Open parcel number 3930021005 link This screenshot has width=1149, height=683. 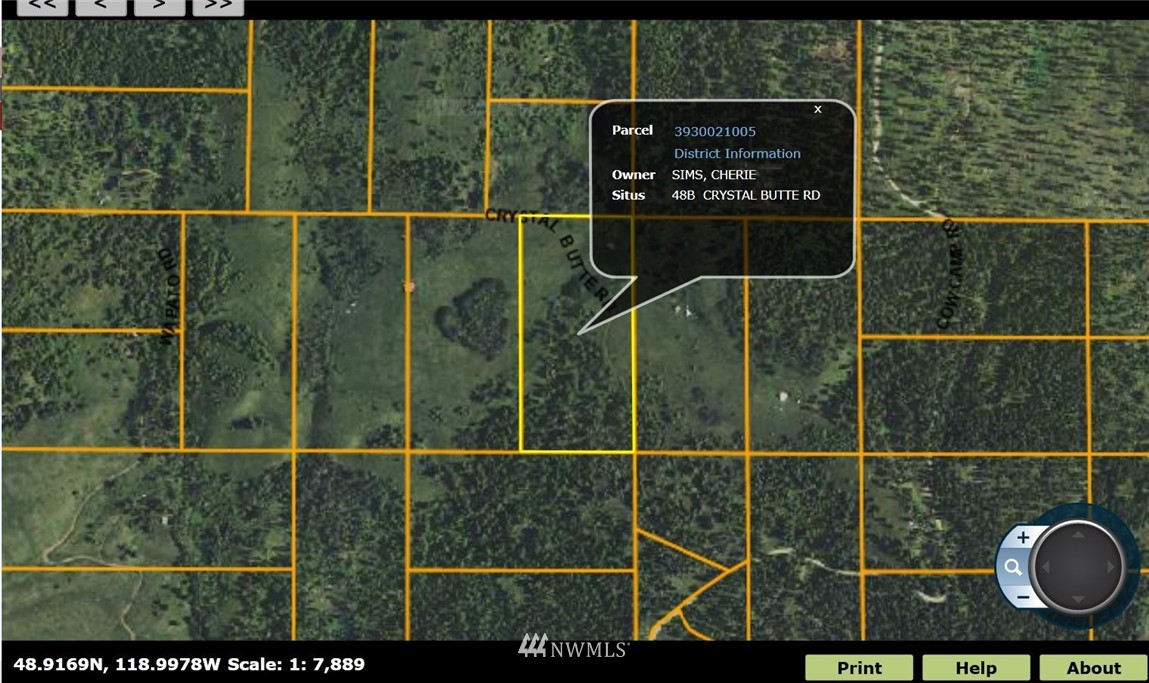tap(714, 131)
